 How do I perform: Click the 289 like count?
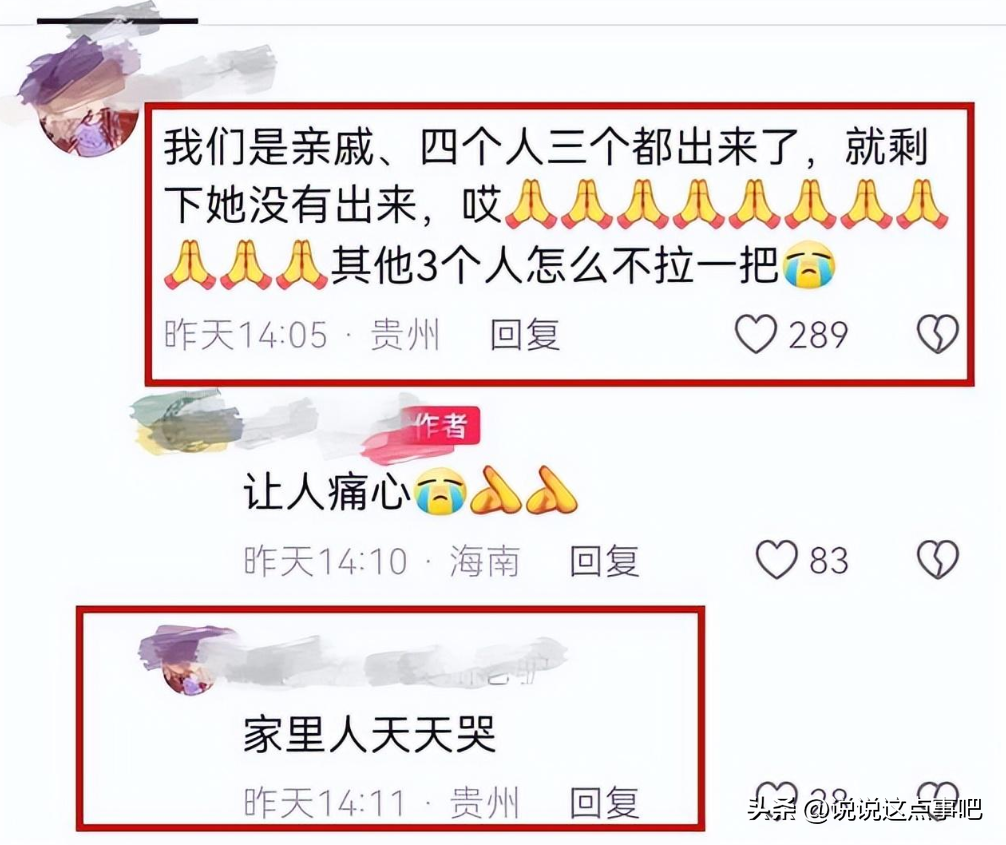[818, 335]
